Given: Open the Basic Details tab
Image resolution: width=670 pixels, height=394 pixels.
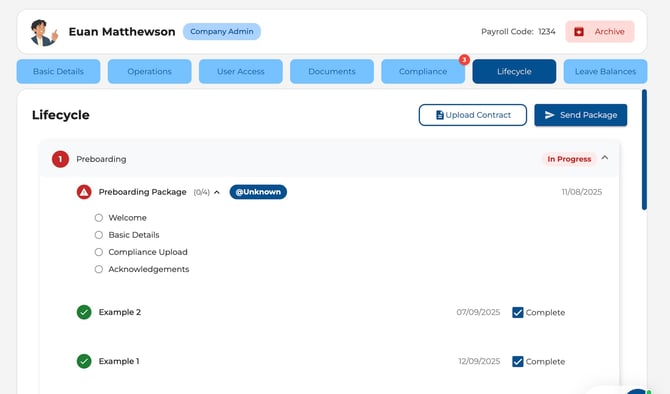Looking at the screenshot, I should tap(59, 71).
